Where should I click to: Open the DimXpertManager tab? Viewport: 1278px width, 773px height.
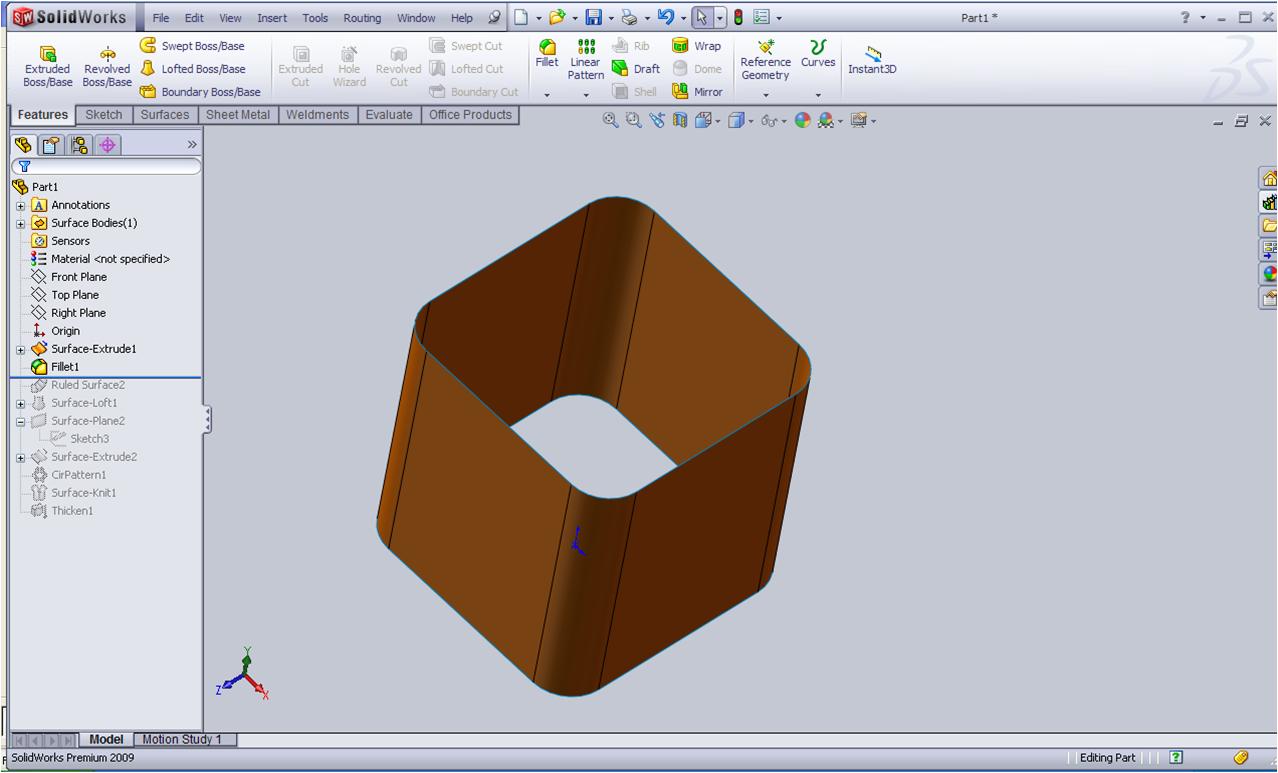(108, 145)
